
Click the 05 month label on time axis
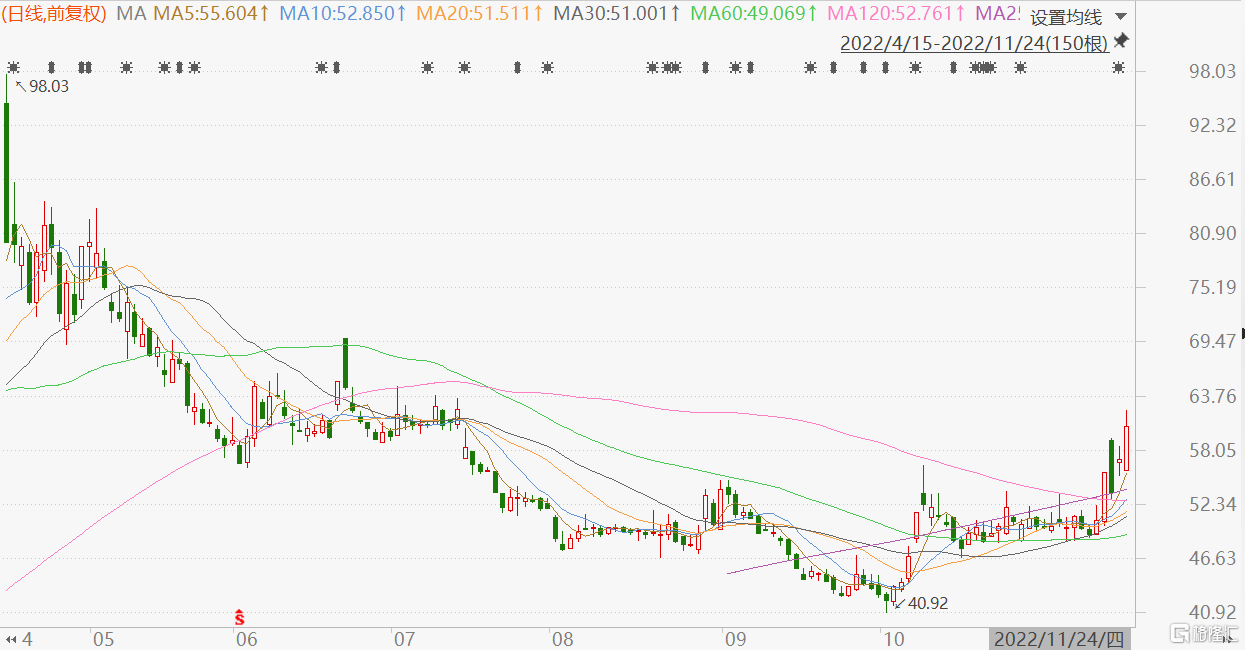104,638
